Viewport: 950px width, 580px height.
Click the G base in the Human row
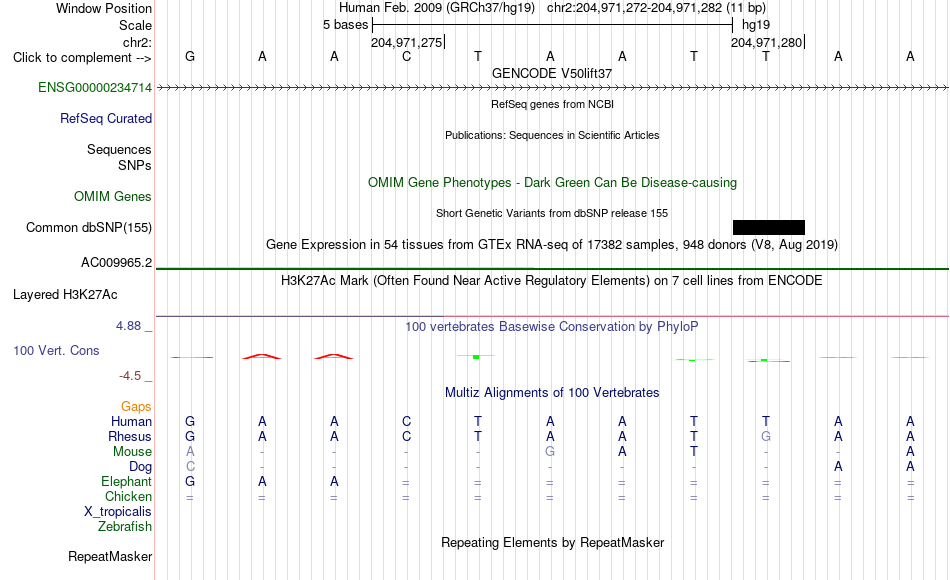[190, 421]
